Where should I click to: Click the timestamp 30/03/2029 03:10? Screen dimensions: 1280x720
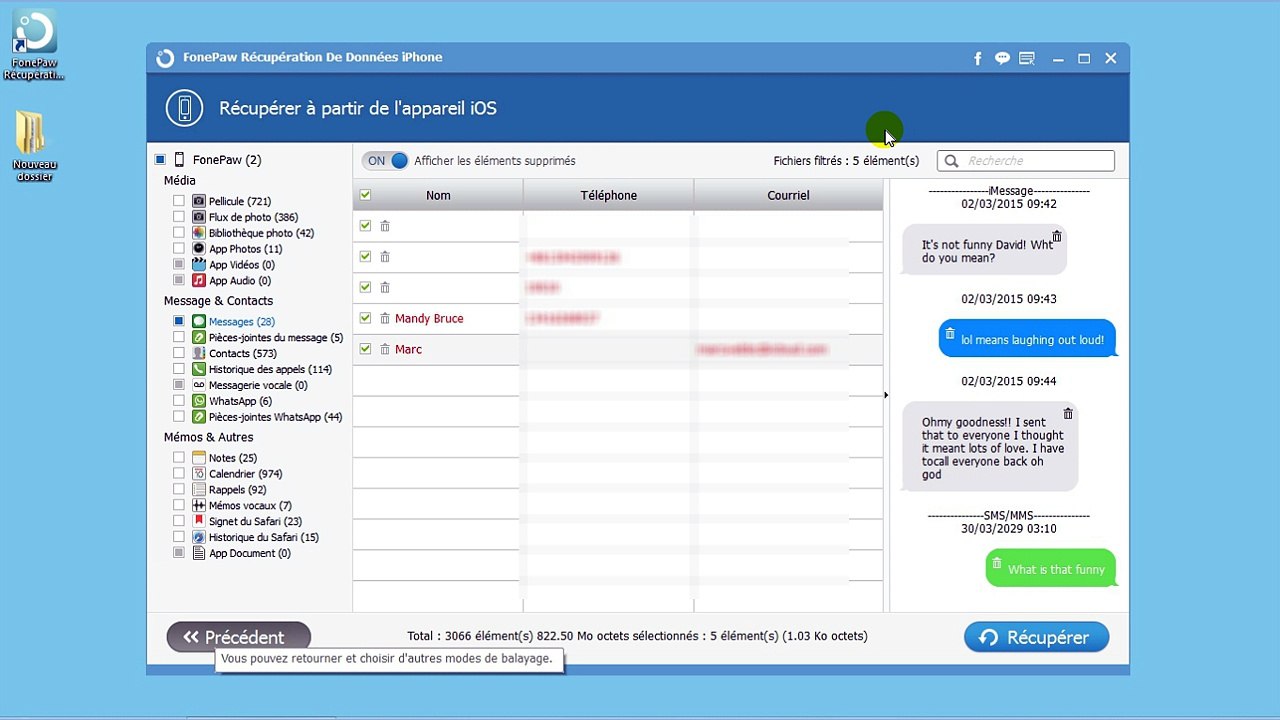tap(1008, 529)
